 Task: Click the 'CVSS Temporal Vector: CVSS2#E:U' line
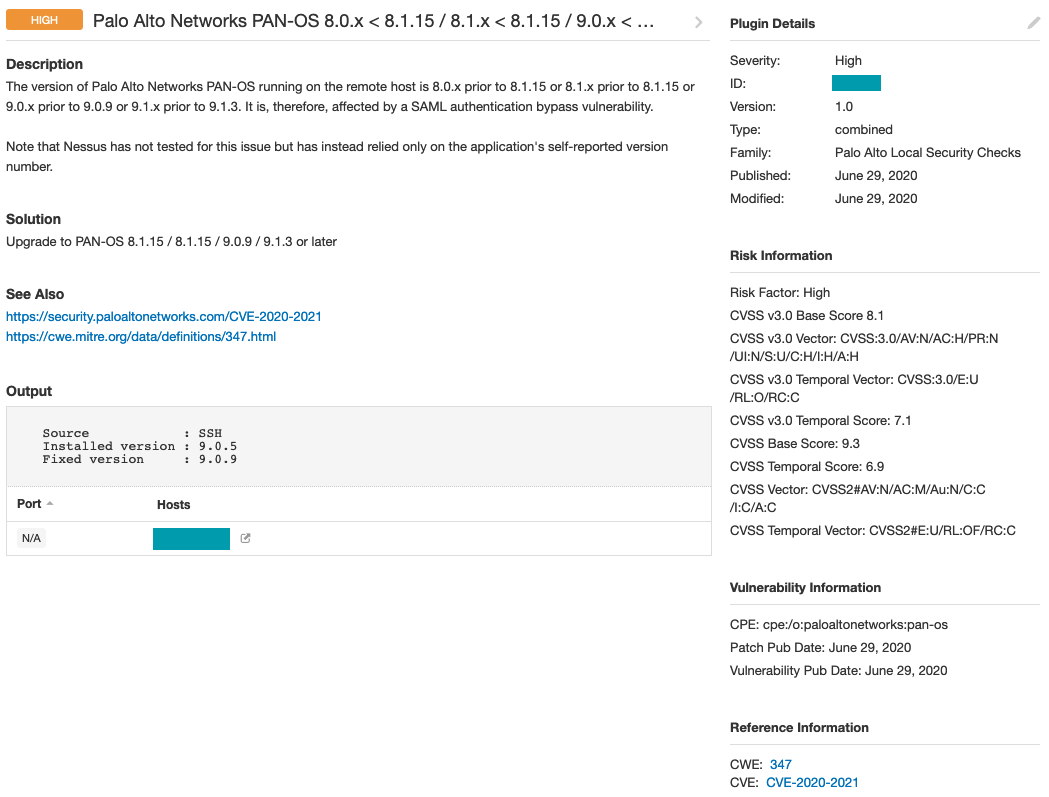(873, 531)
